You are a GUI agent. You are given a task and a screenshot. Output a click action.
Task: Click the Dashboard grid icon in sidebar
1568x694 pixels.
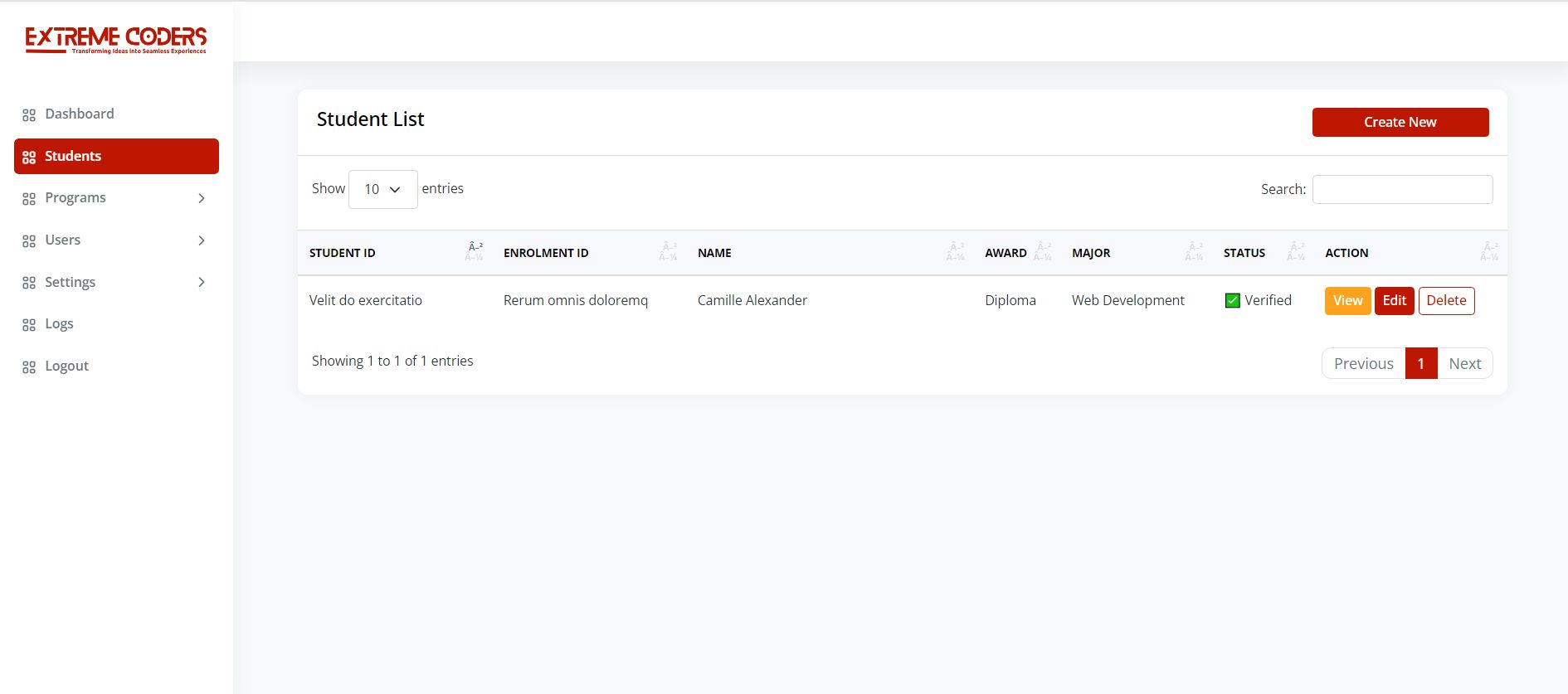[x=29, y=115]
